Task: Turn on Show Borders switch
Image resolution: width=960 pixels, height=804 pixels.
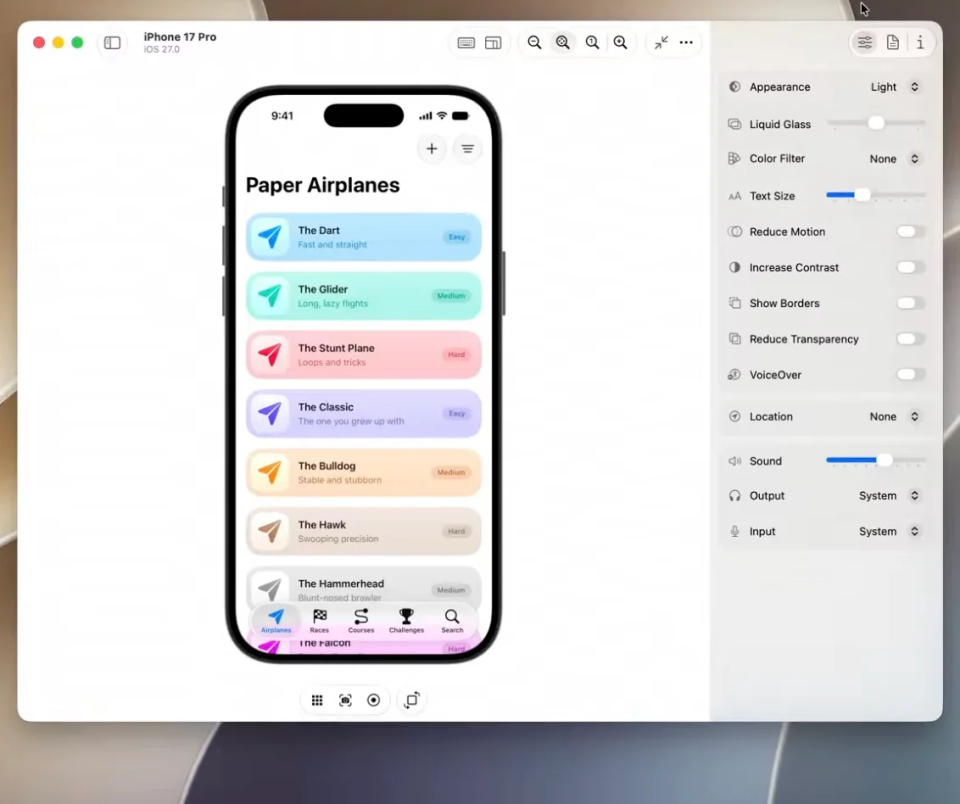Action: click(x=910, y=303)
